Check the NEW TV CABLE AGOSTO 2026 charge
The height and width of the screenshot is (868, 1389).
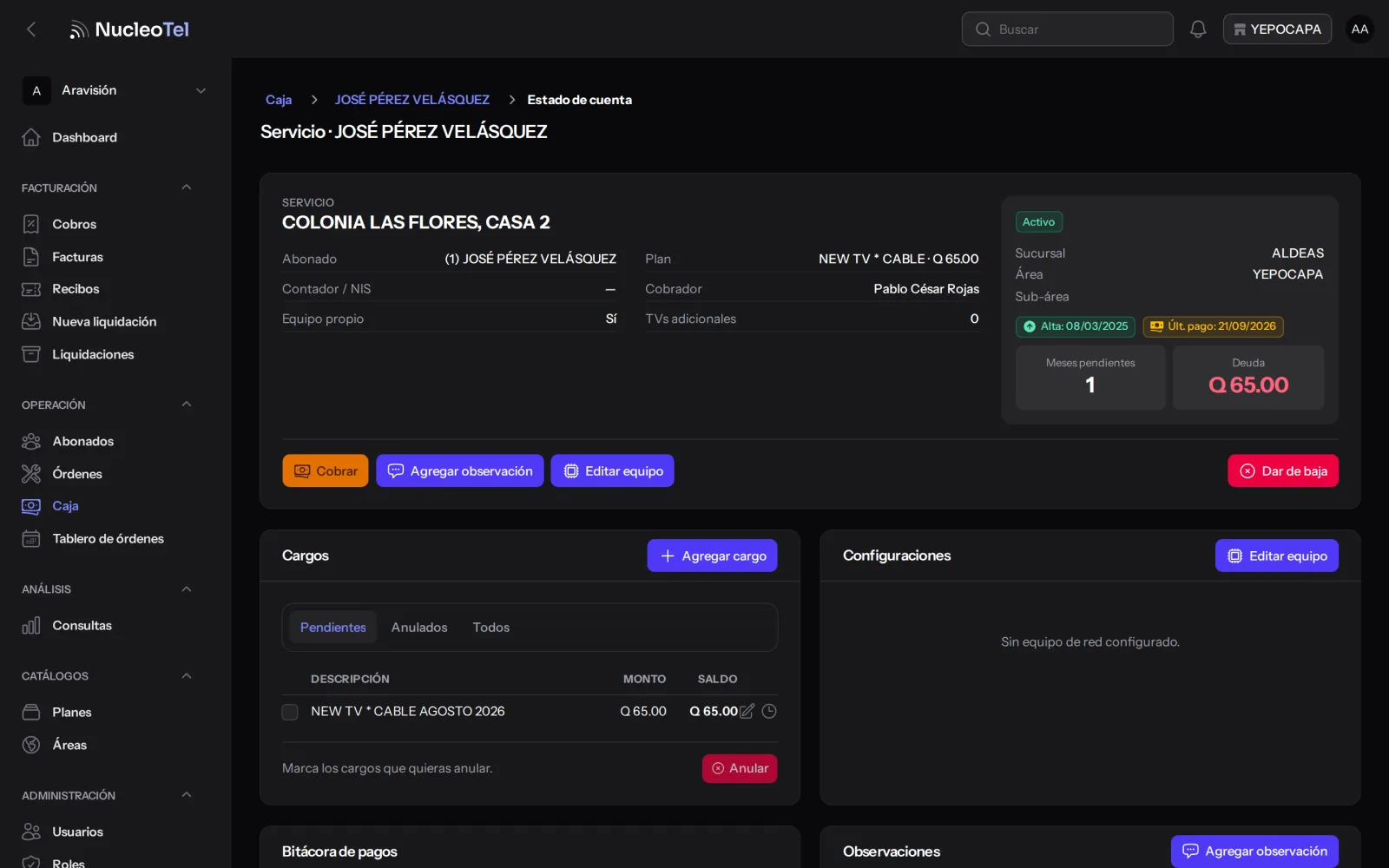coord(290,712)
